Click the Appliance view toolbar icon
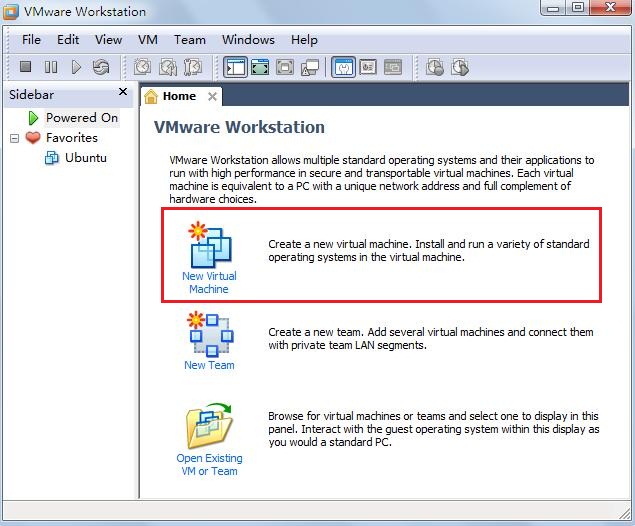This screenshot has width=635, height=526. (368, 67)
